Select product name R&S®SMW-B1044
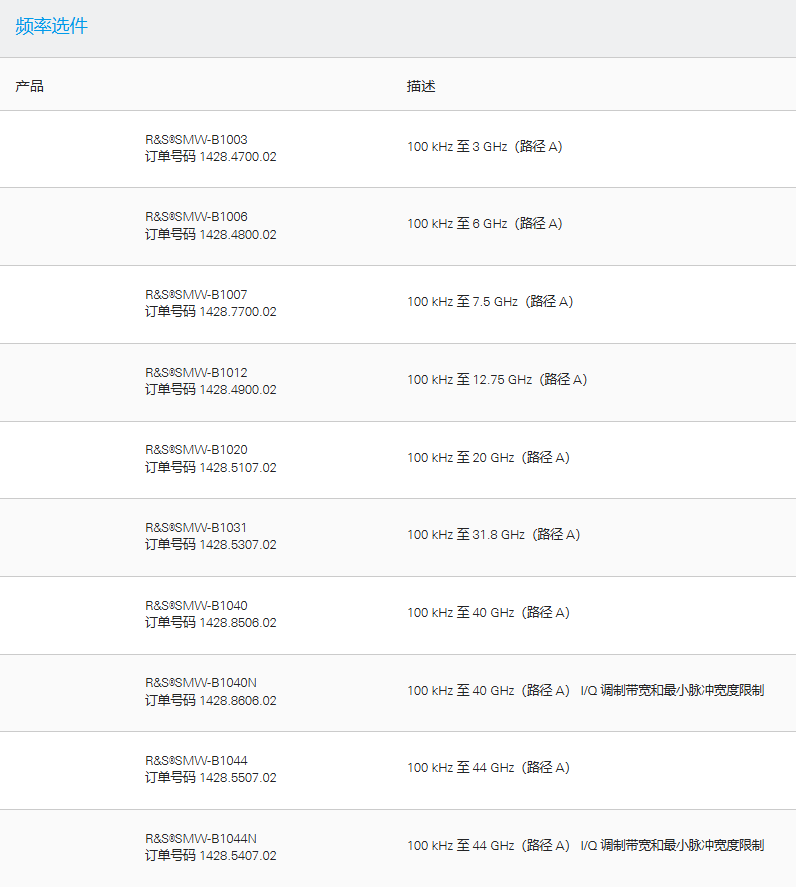 [196, 761]
